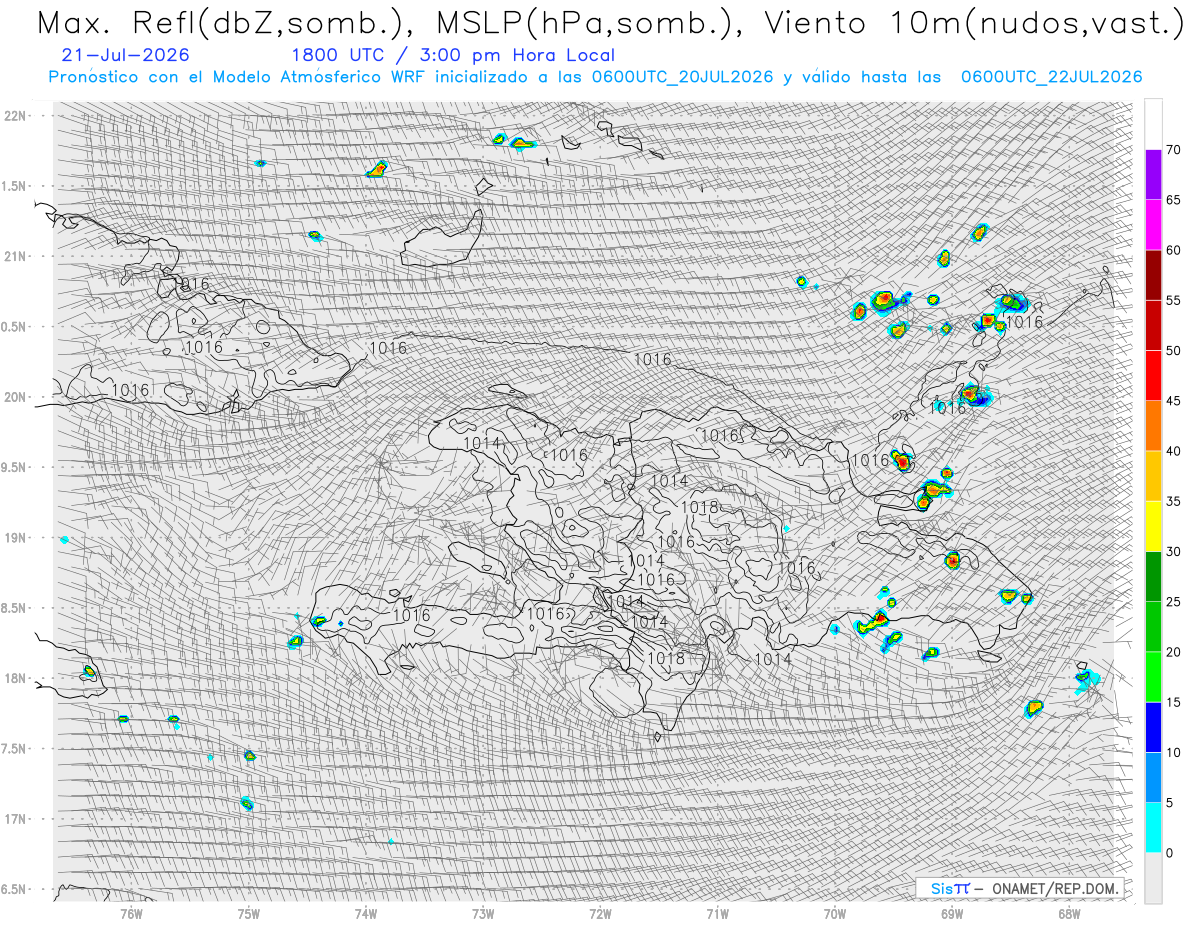
Task: Click the 76W longitude axis label
Action: [x=132, y=912]
